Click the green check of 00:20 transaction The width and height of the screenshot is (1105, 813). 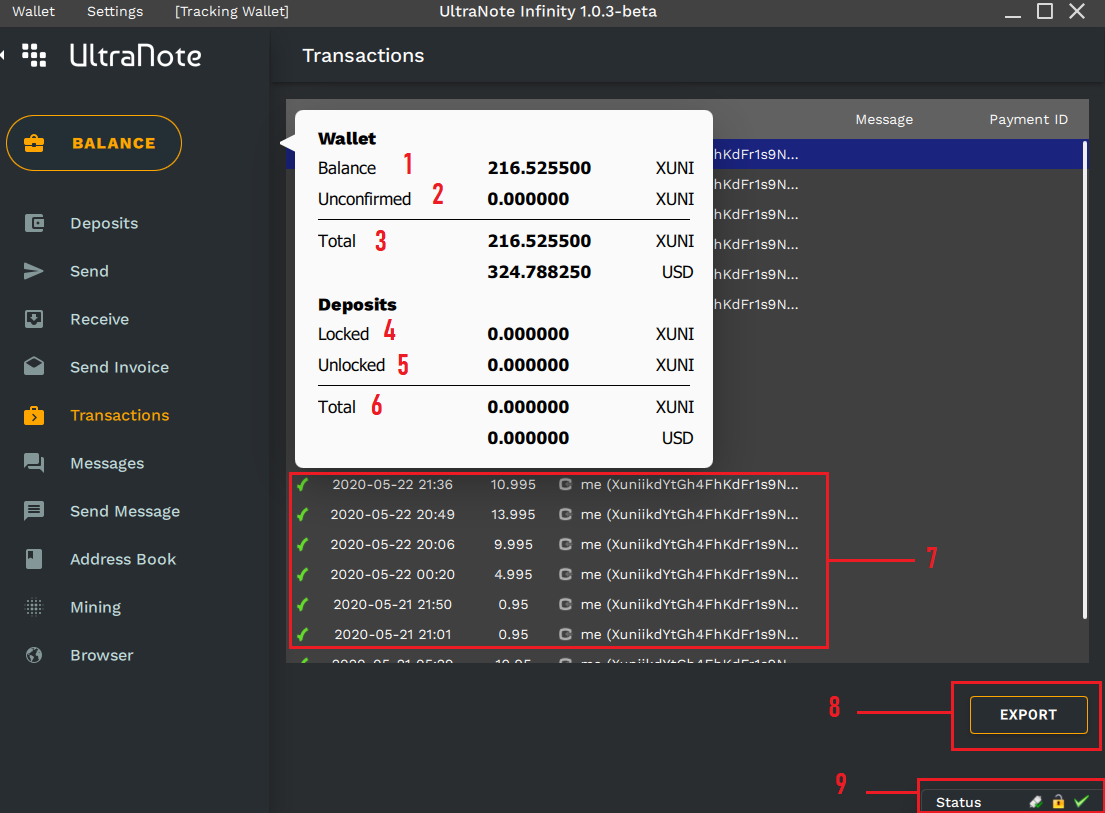(303, 575)
